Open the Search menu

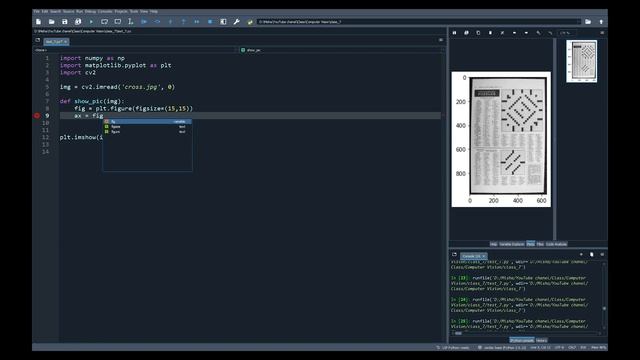click(x=55, y=11)
